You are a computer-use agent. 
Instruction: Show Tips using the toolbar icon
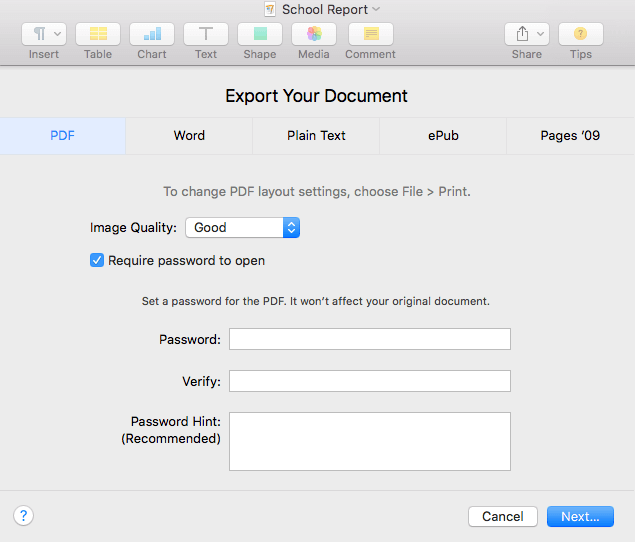click(x=581, y=34)
